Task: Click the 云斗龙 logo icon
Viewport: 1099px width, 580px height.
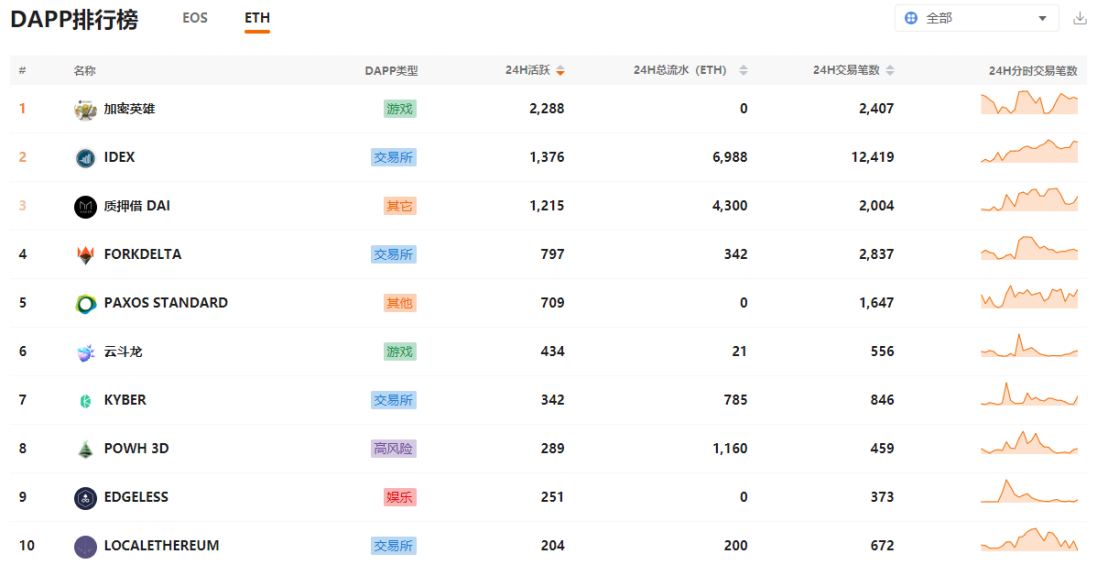Action: 86,352
